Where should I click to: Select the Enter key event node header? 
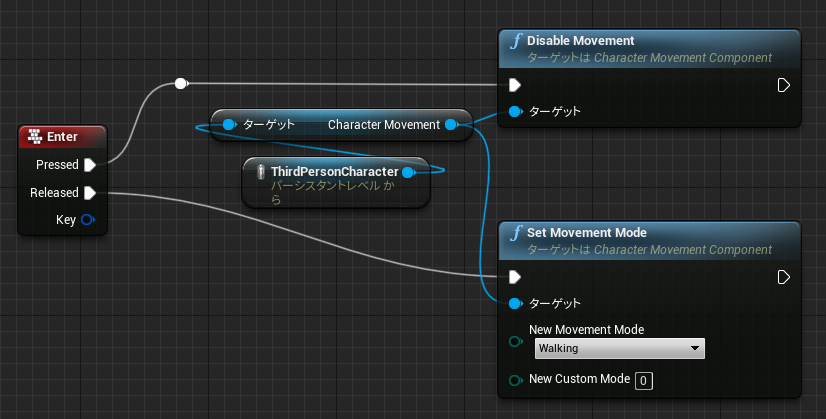pyautogui.click(x=62, y=137)
